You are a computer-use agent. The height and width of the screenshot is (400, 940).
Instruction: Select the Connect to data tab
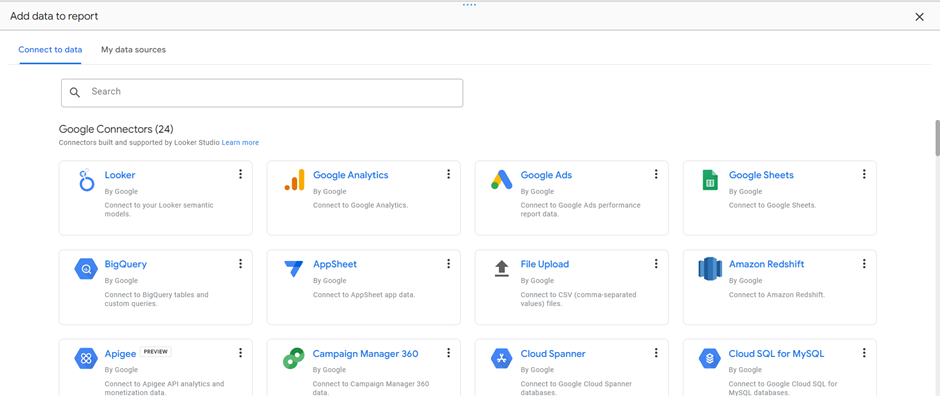point(50,50)
